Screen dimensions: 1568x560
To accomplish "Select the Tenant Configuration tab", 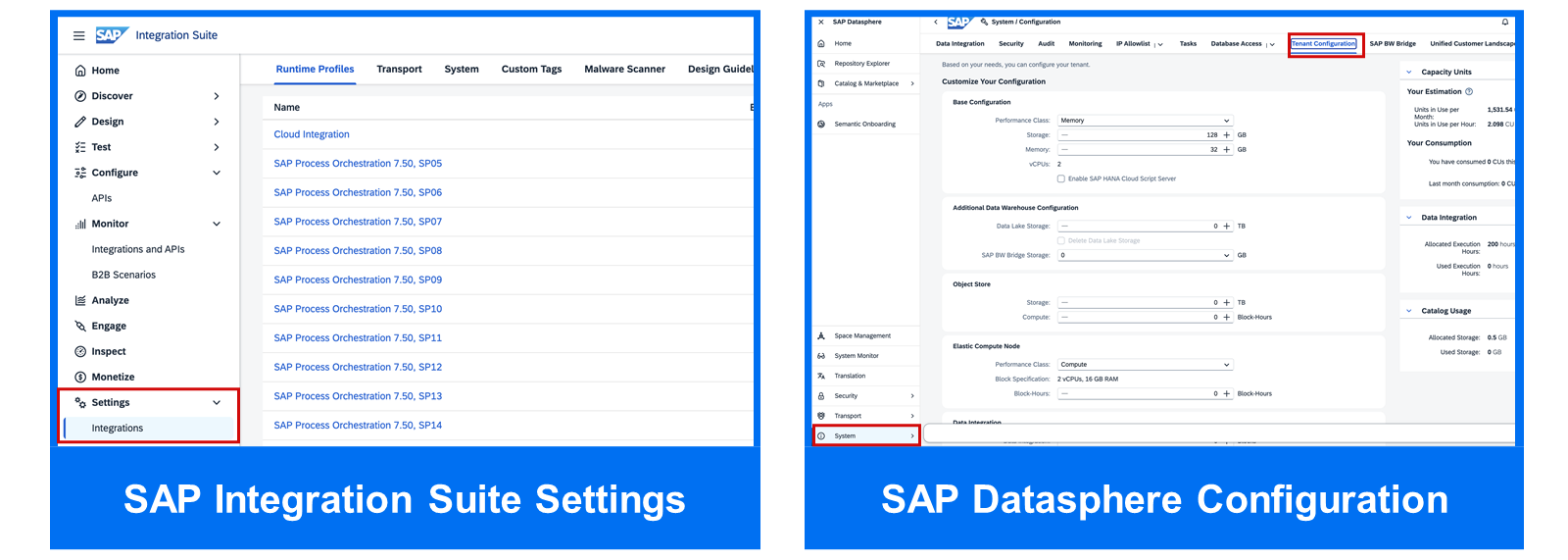I will (x=1324, y=44).
